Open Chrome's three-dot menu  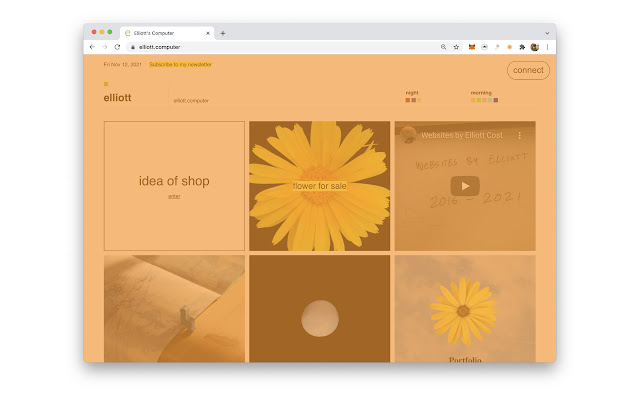[x=547, y=47]
